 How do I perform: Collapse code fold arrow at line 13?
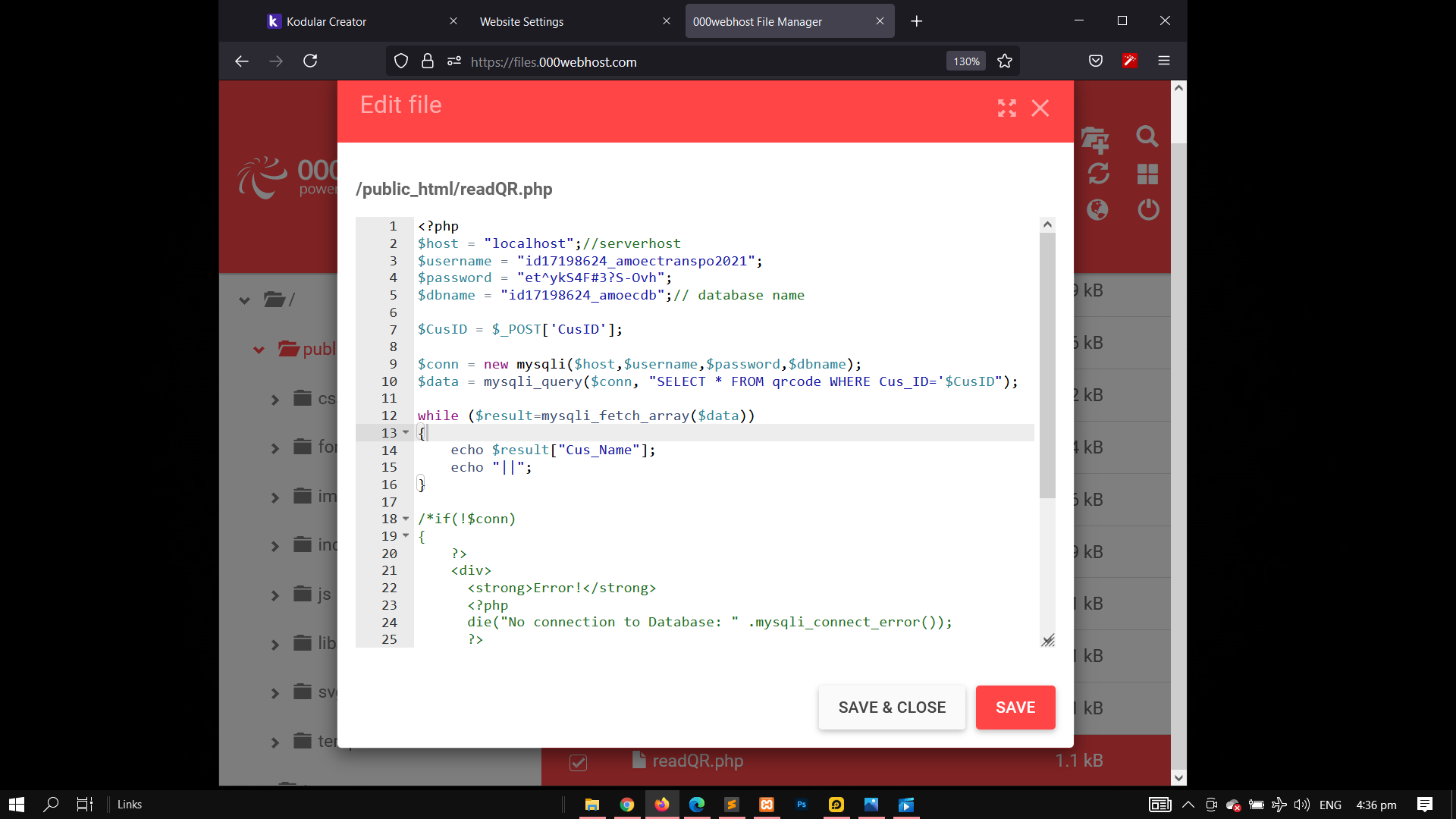pyautogui.click(x=406, y=432)
